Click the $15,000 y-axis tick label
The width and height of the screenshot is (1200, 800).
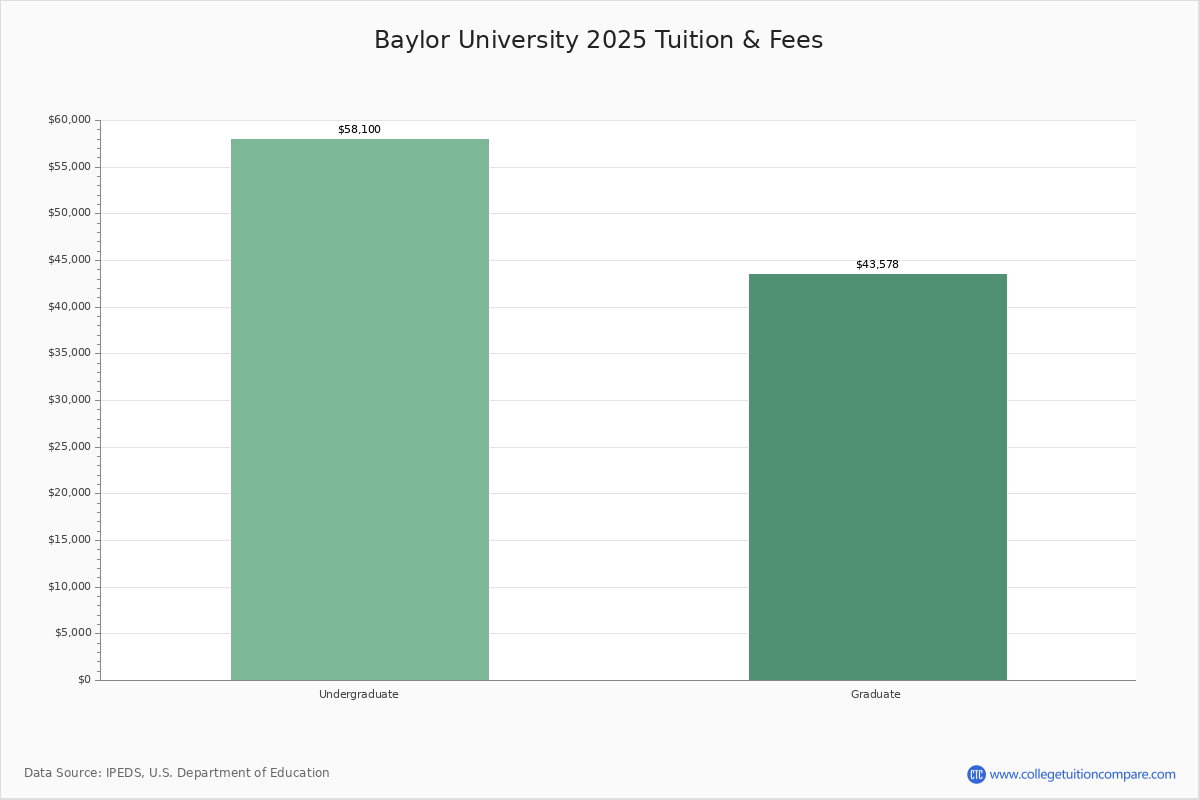(x=69, y=540)
